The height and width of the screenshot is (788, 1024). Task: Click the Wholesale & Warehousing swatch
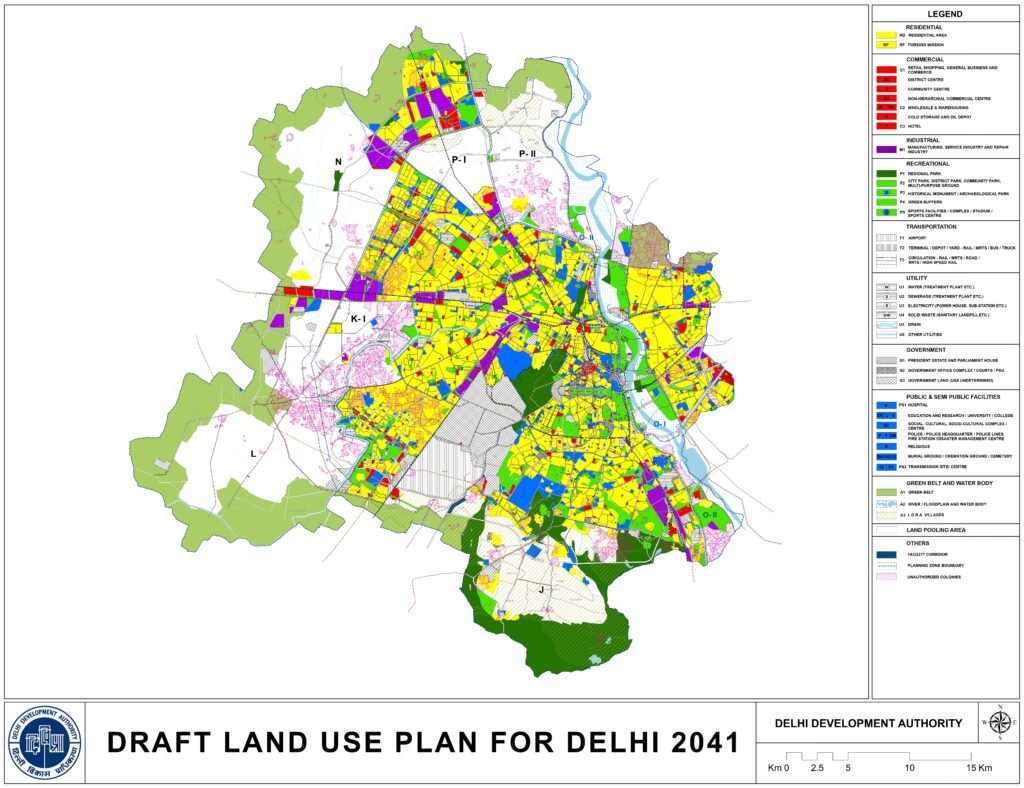[886, 107]
